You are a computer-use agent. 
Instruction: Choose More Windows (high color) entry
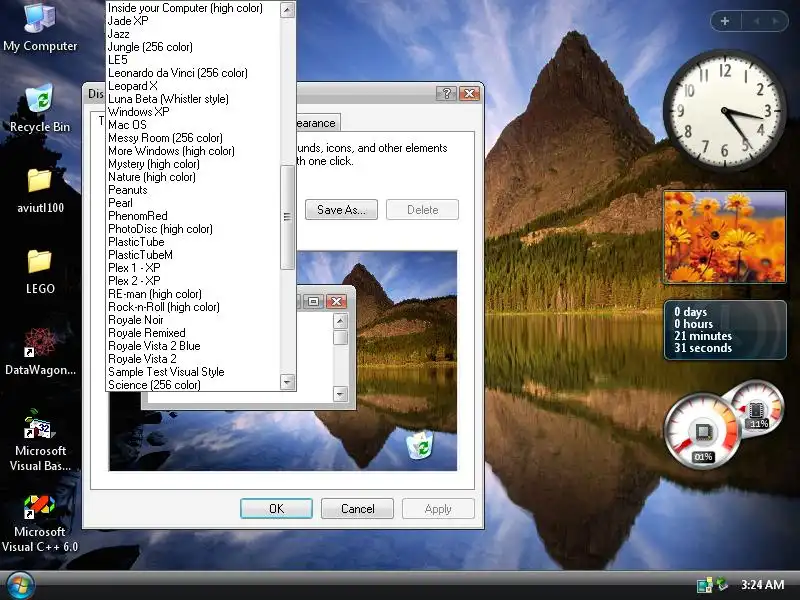[193, 151]
